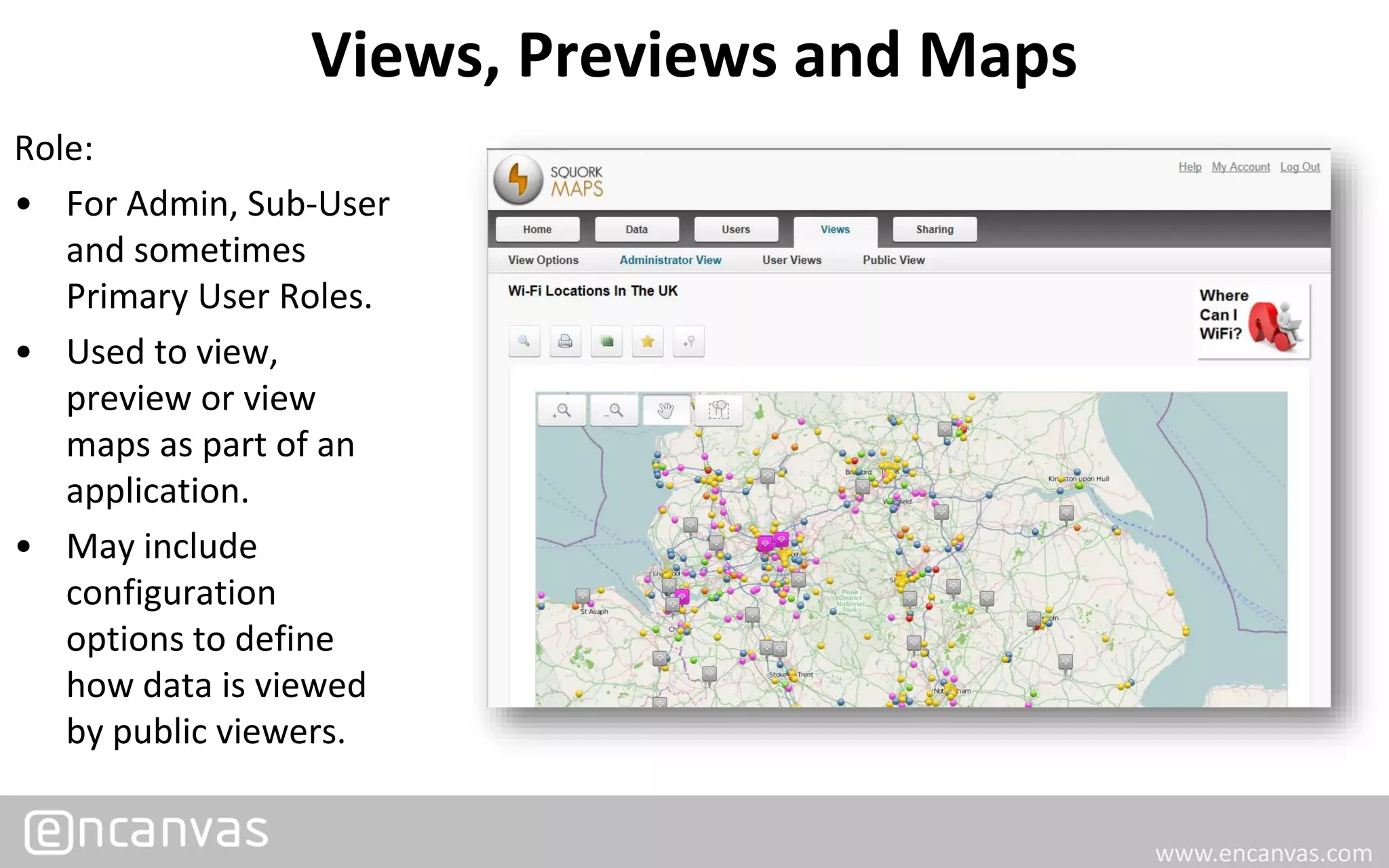
Task: Open the Data tab
Action: (x=636, y=229)
